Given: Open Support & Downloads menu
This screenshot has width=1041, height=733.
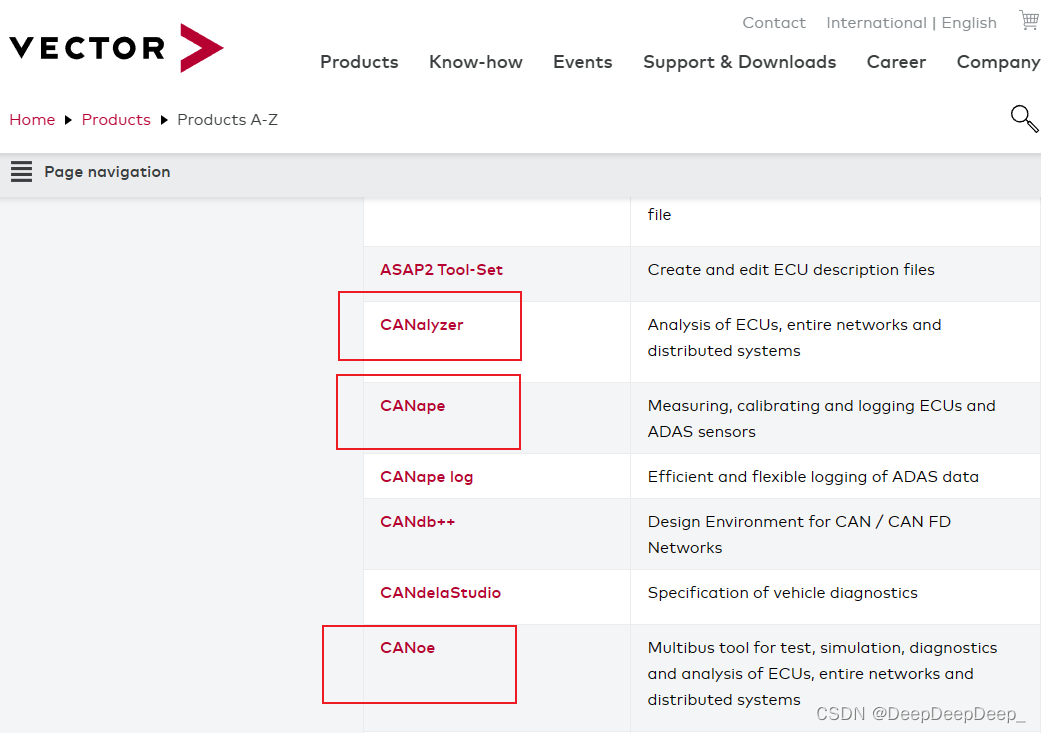Looking at the screenshot, I should pos(740,62).
